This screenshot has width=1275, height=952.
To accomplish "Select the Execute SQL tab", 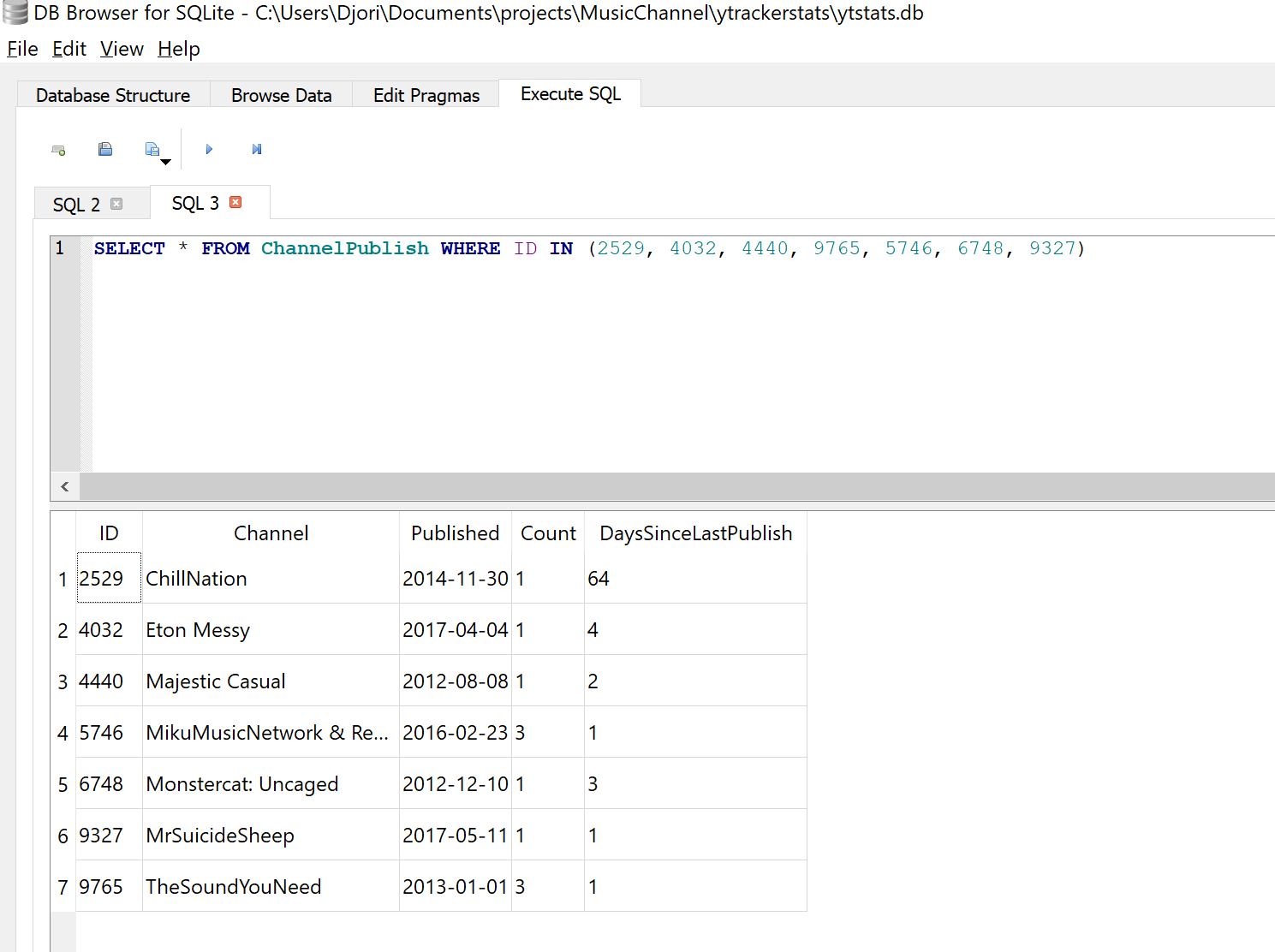I will [570, 93].
